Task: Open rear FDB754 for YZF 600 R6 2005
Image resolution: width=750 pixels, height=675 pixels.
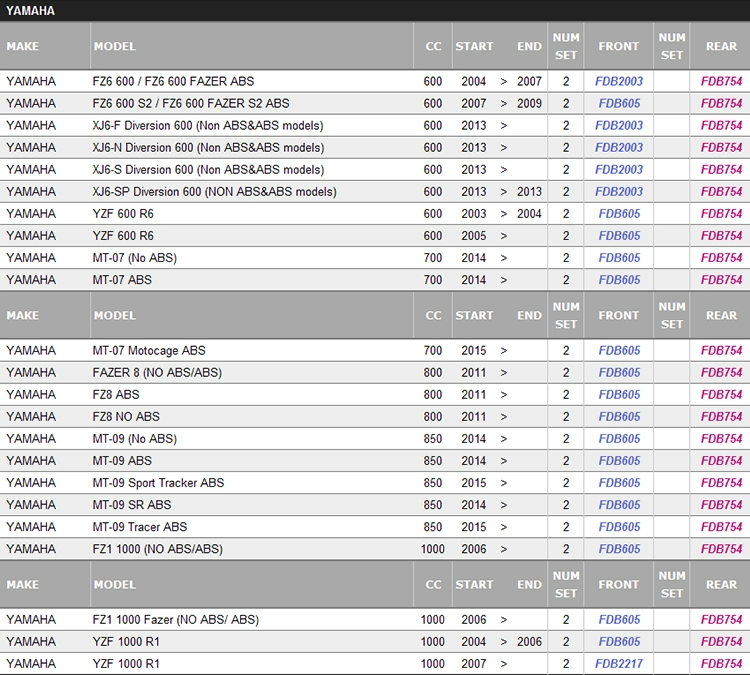Action: [x=721, y=235]
